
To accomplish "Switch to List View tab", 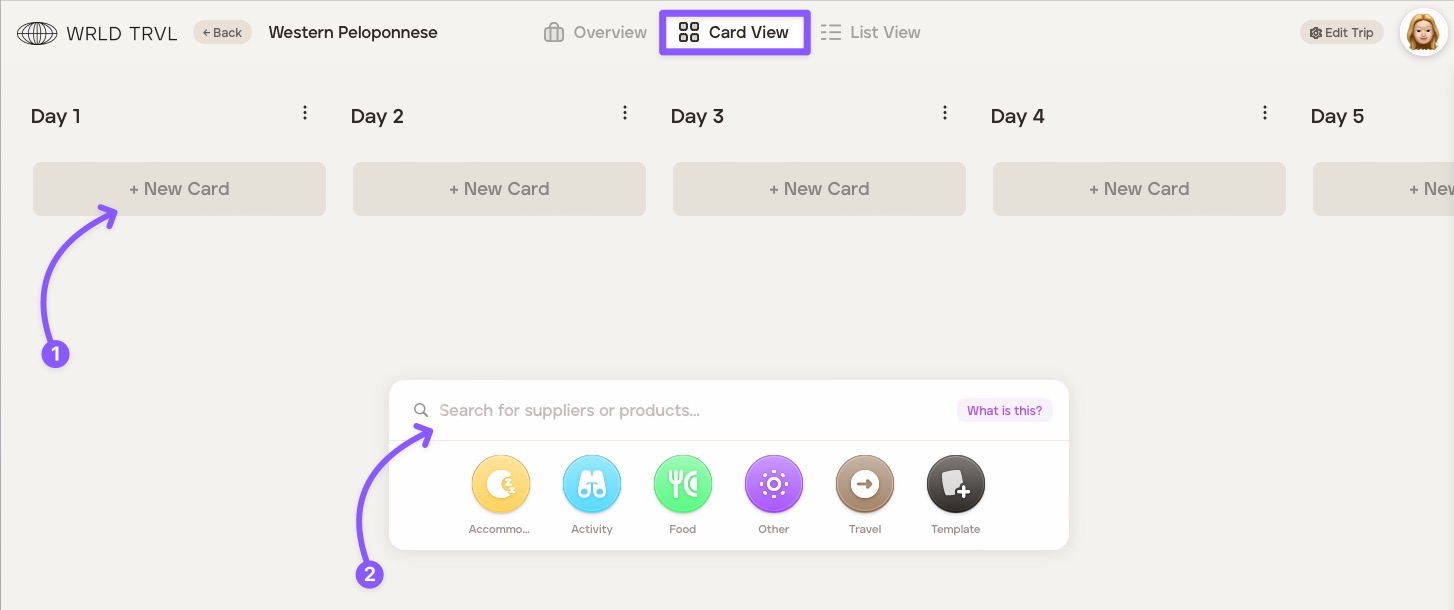I will (x=870, y=33).
